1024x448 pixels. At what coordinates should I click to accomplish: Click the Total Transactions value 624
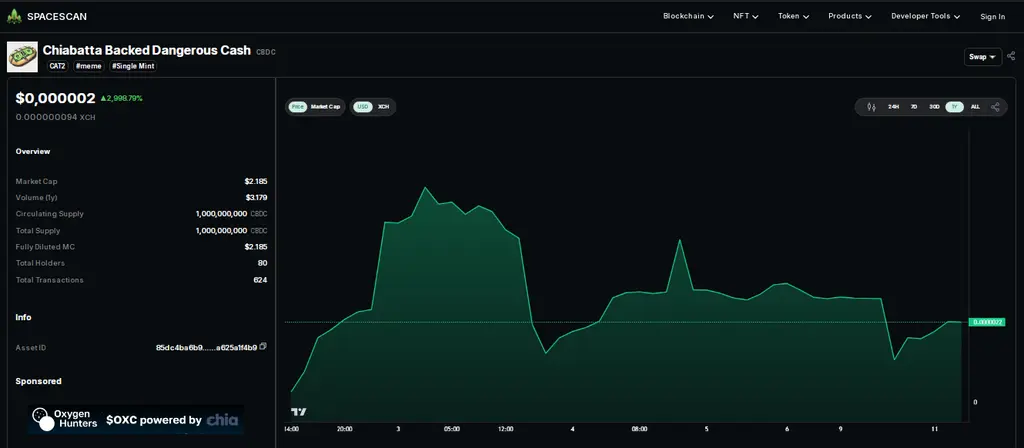coord(261,280)
